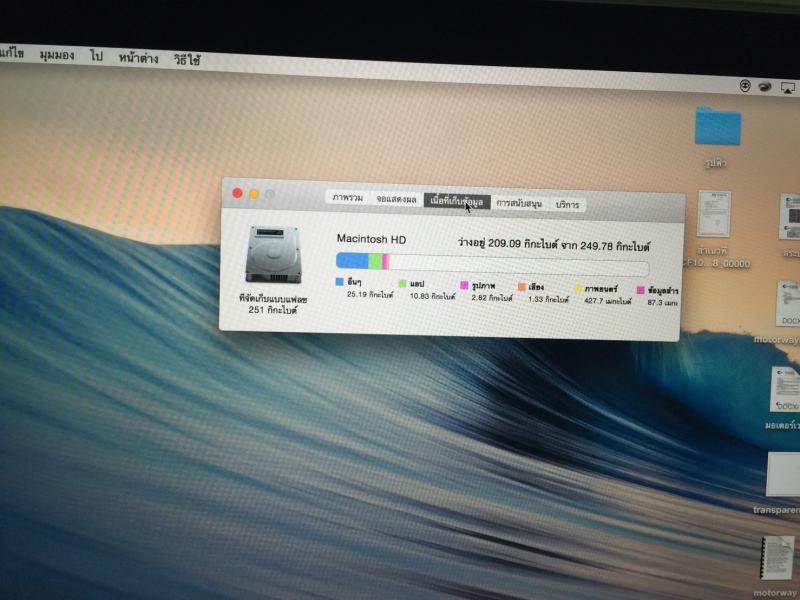
Task: Open the blue folder on the desktop
Action: pyautogui.click(x=717, y=127)
